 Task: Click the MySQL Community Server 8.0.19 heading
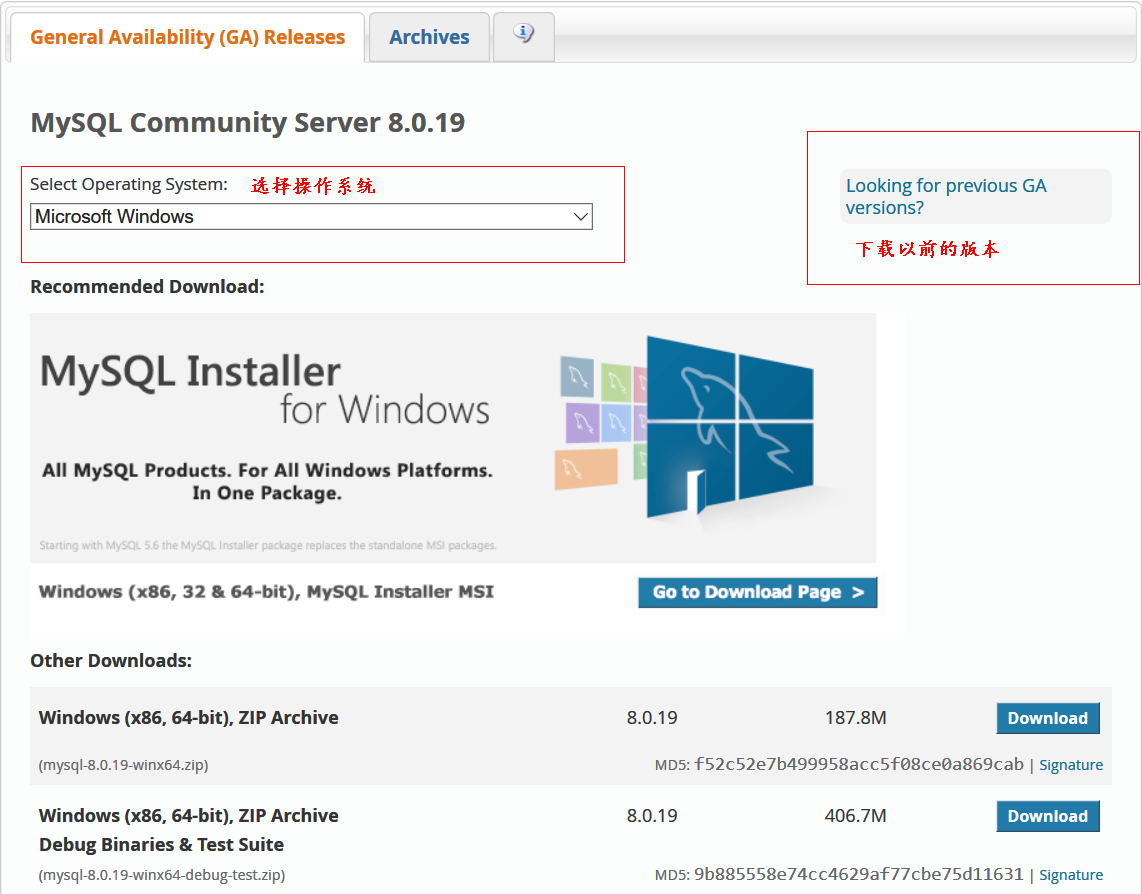pyautogui.click(x=248, y=122)
